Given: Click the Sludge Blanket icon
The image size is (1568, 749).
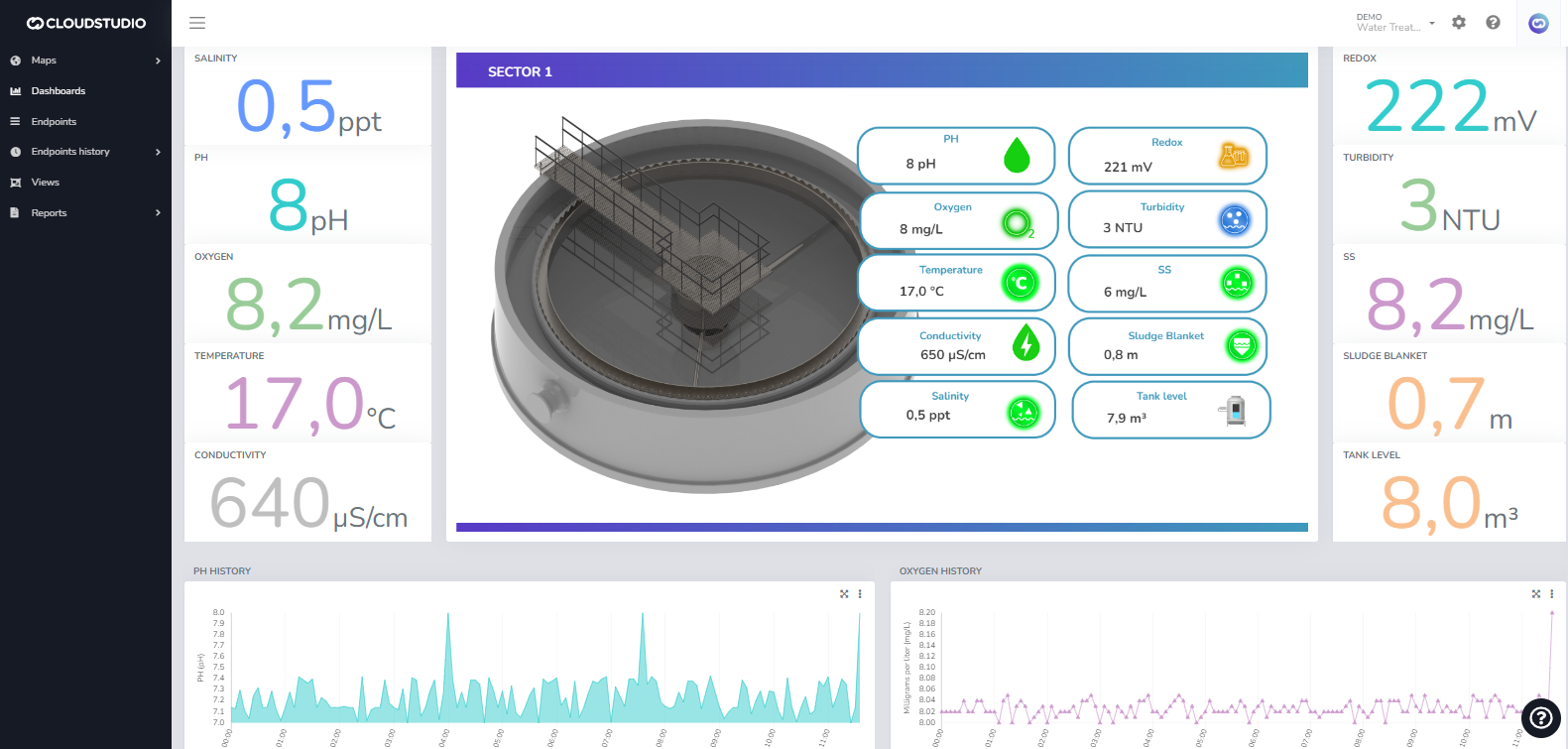Looking at the screenshot, I should [x=1241, y=346].
